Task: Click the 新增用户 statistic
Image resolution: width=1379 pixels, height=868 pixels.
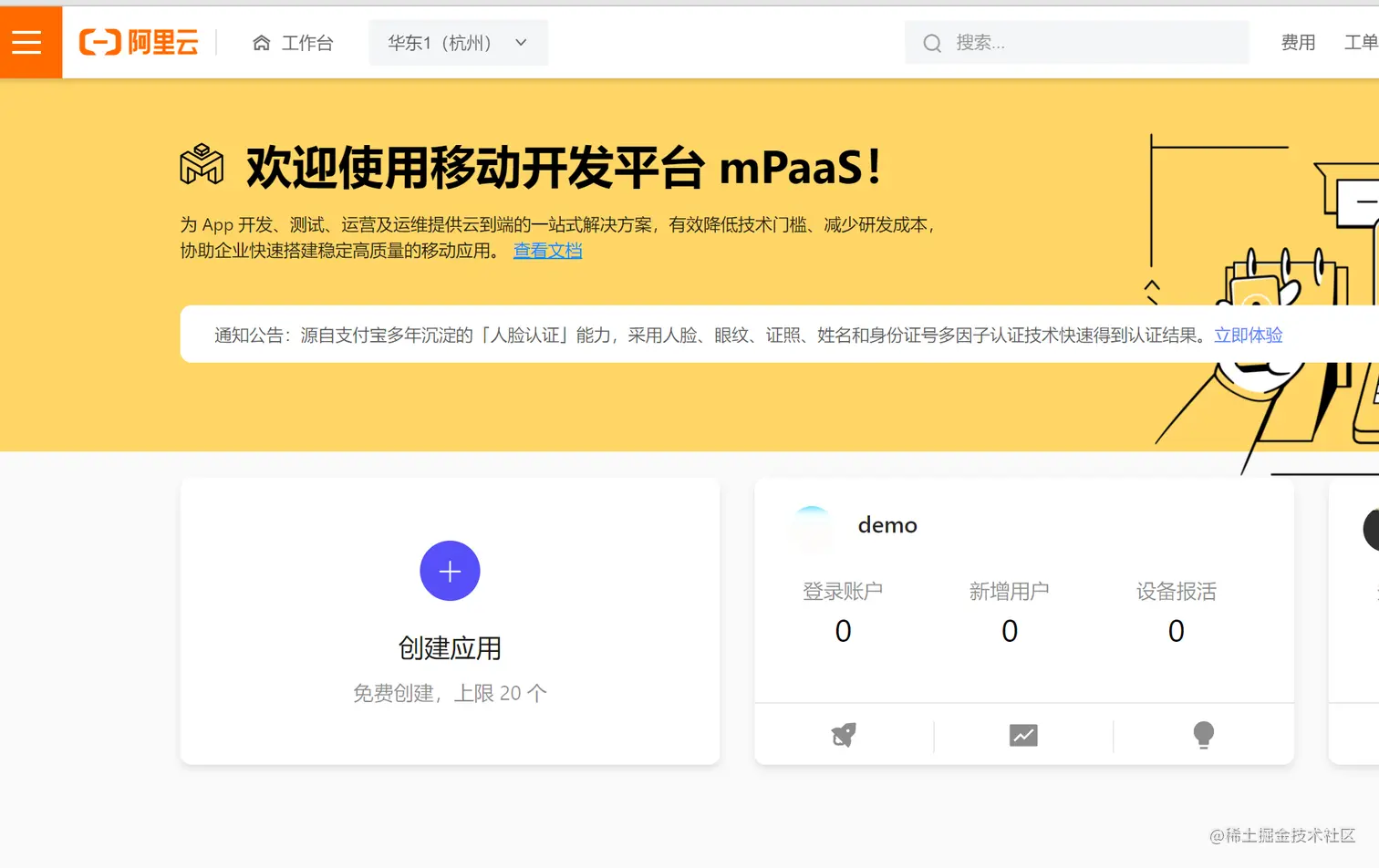Action: [x=1010, y=612]
